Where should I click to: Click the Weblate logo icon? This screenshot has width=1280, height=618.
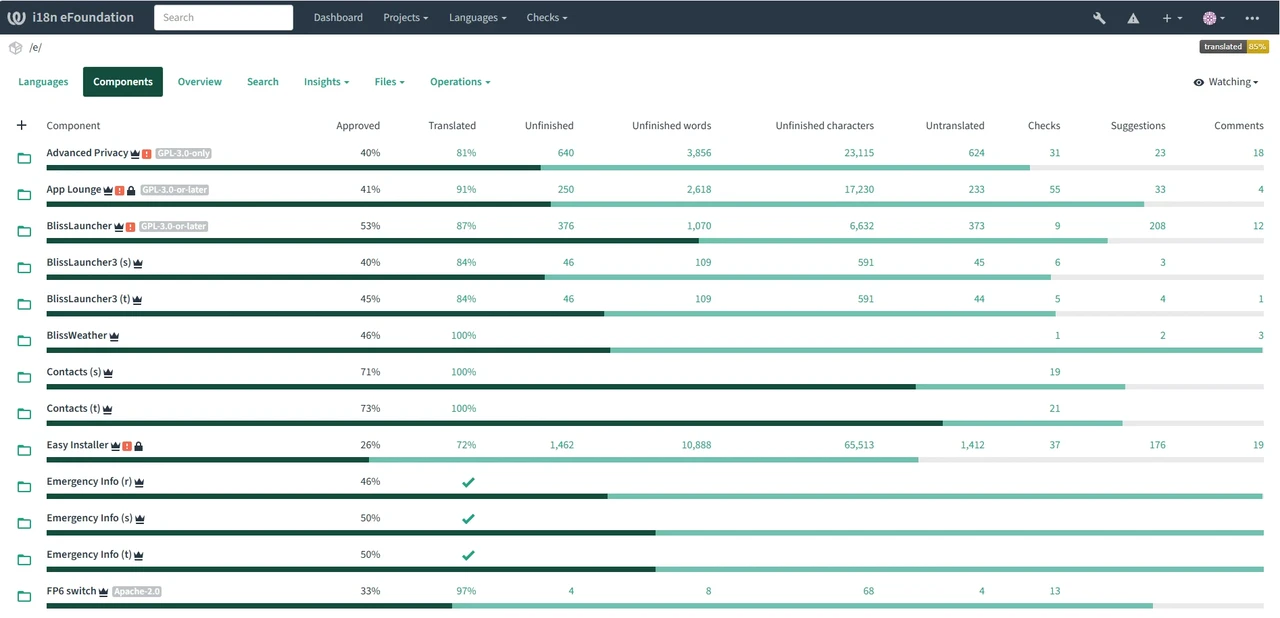pos(16,17)
